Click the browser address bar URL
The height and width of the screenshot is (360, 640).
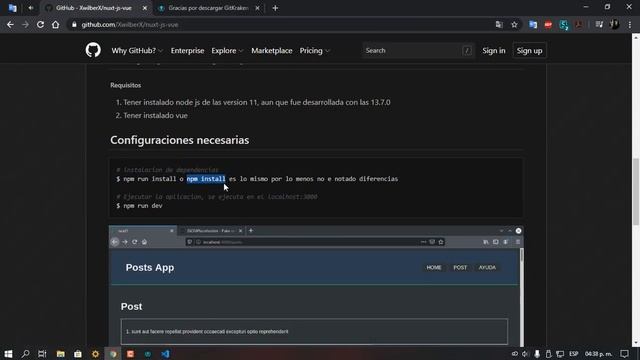pyautogui.click(x=130, y=24)
